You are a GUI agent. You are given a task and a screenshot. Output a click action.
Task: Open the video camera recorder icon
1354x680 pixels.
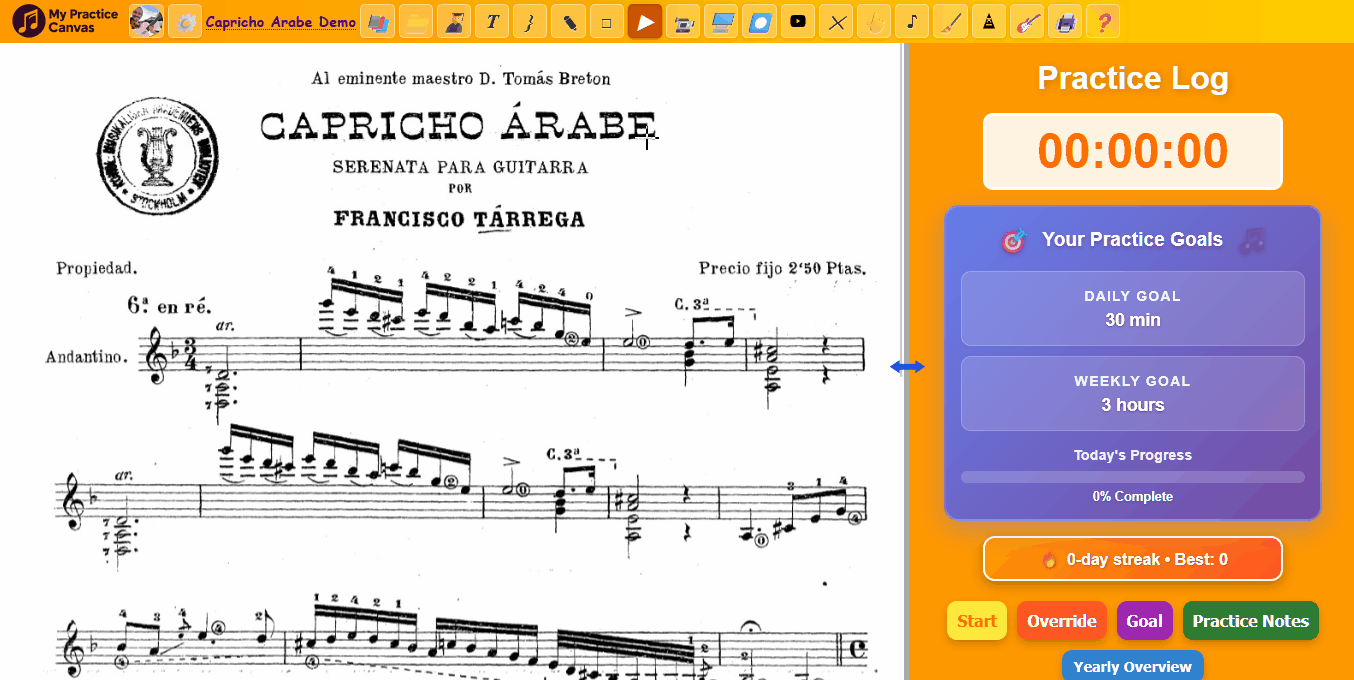point(683,21)
